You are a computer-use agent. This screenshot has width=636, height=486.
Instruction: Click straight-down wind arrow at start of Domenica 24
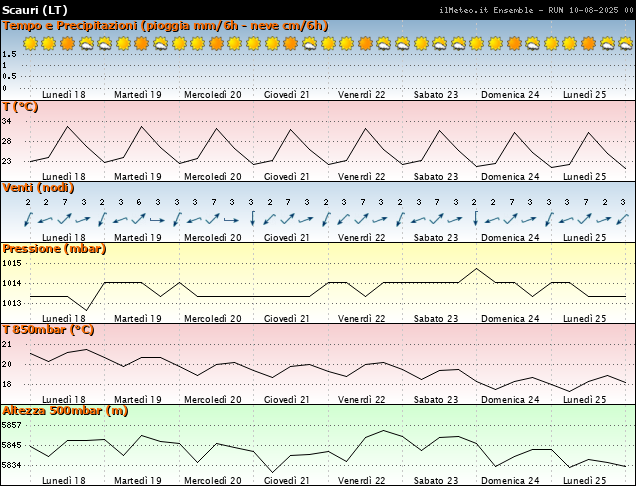tap(475, 218)
